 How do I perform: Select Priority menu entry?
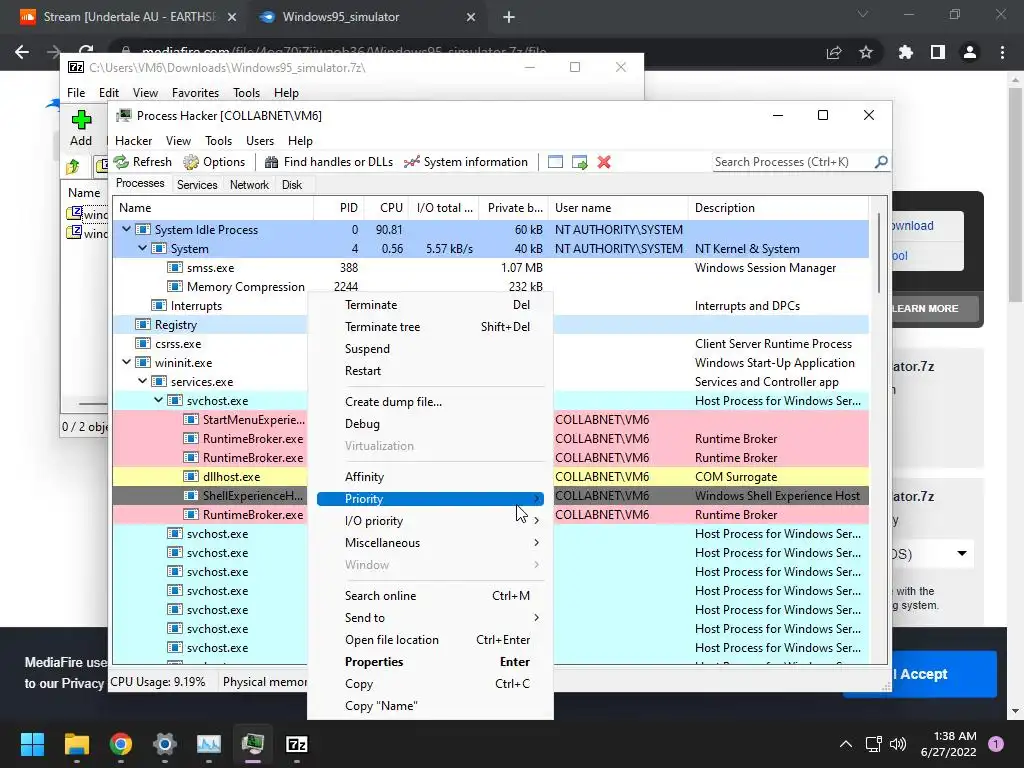(430, 499)
